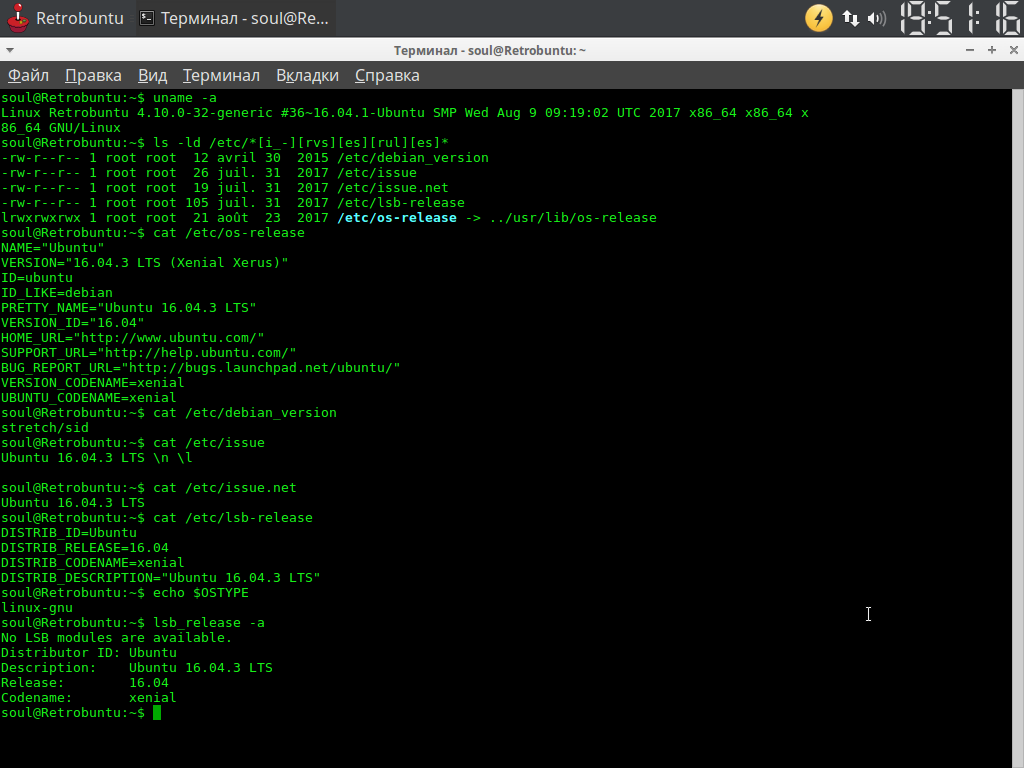Click the 'Release: 16.04' line
The height and width of the screenshot is (768, 1024).
pos(85,684)
